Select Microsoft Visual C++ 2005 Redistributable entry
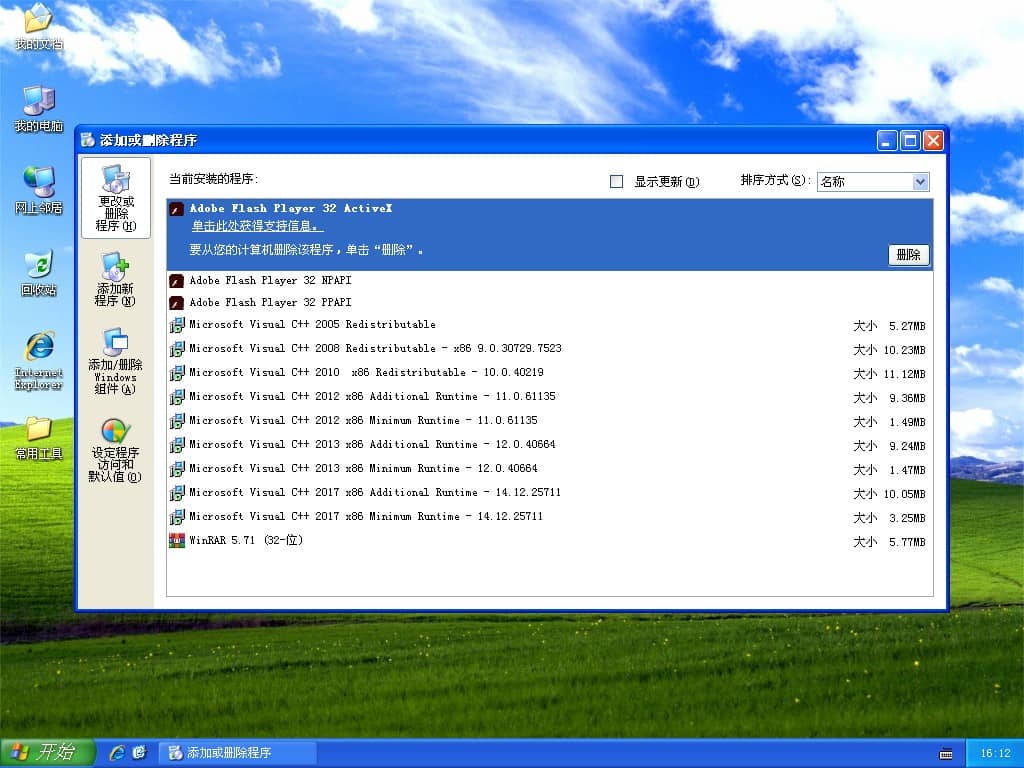Image resolution: width=1024 pixels, height=768 pixels. tap(312, 325)
